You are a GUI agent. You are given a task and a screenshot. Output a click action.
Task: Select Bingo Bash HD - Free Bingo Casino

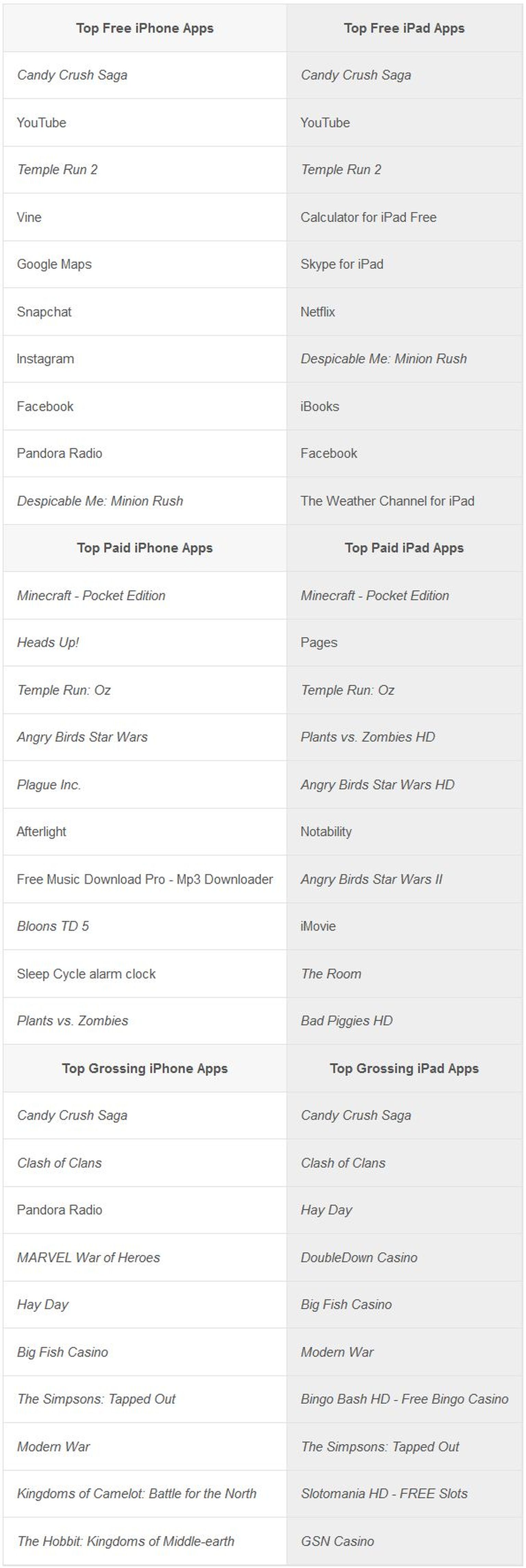click(x=404, y=1399)
